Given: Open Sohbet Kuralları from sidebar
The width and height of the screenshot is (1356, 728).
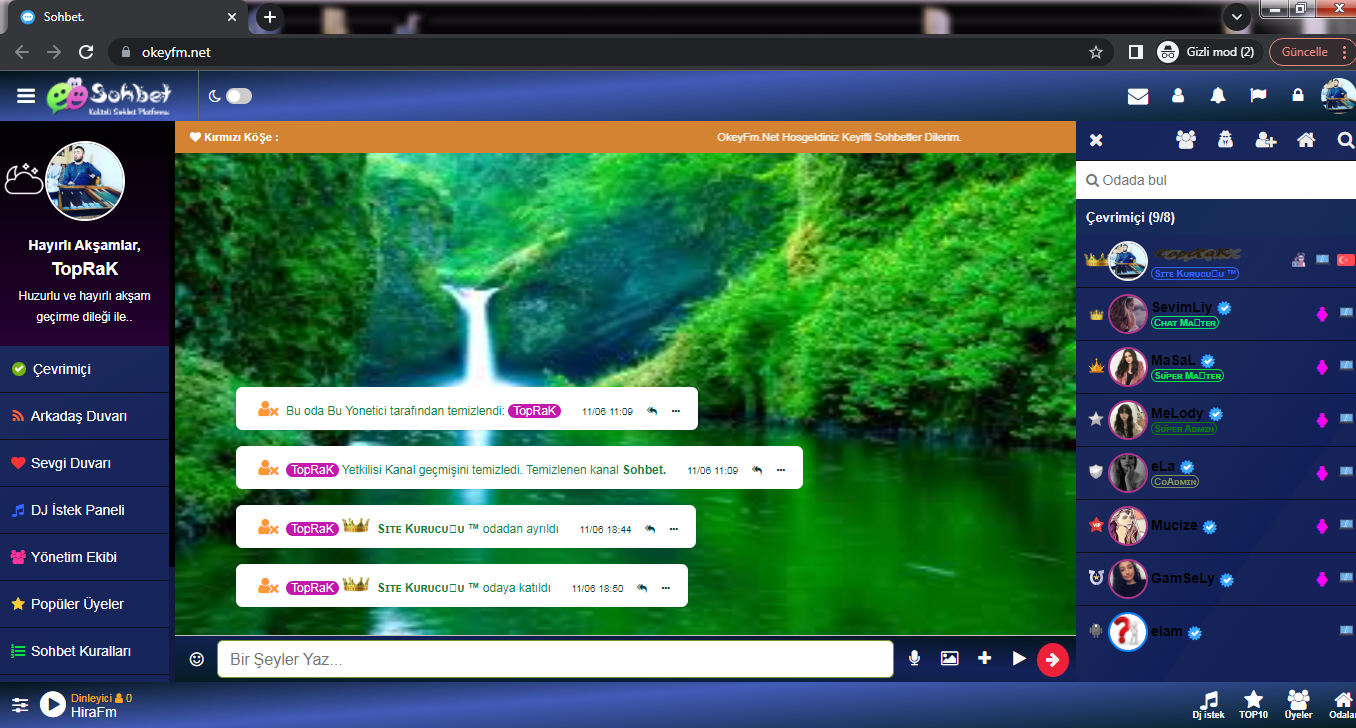Looking at the screenshot, I should [x=85, y=651].
